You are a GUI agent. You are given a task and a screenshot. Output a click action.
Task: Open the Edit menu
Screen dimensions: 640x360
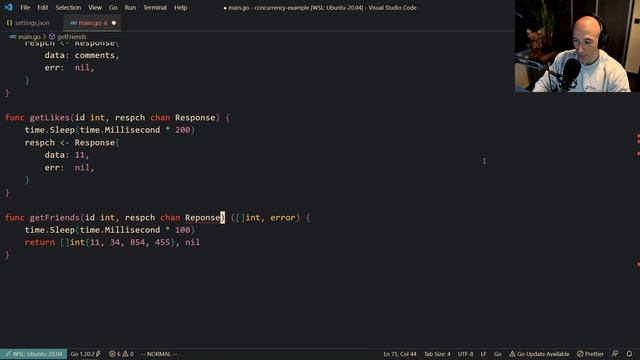[x=42, y=7]
